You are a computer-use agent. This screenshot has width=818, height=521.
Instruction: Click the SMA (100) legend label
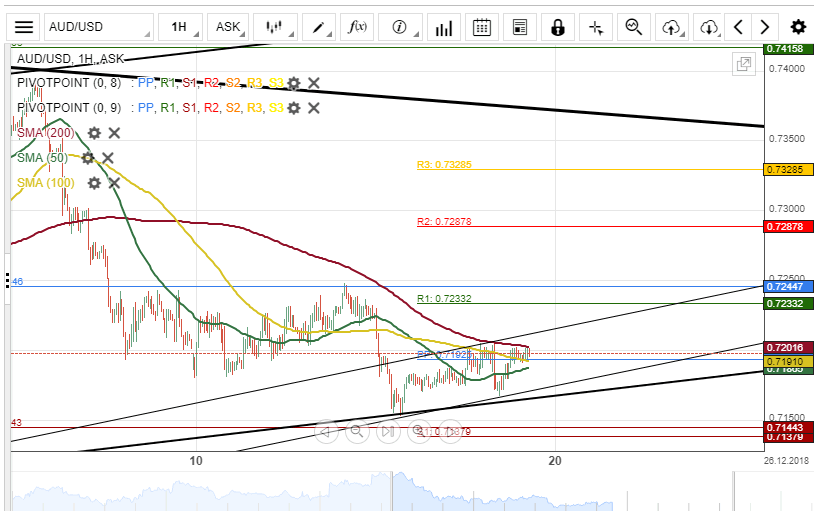click(x=46, y=183)
